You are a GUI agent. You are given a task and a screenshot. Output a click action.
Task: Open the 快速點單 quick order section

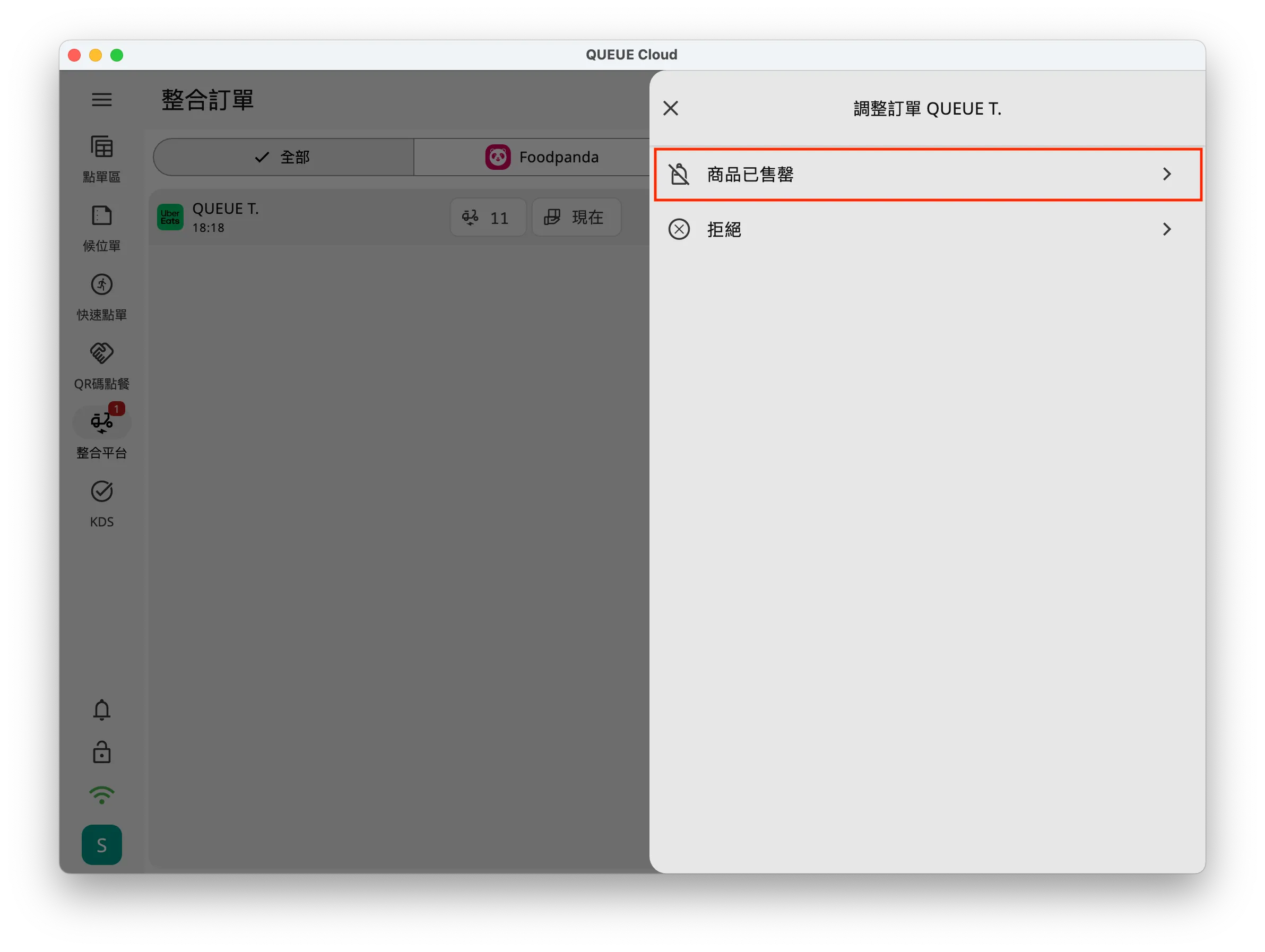102,297
